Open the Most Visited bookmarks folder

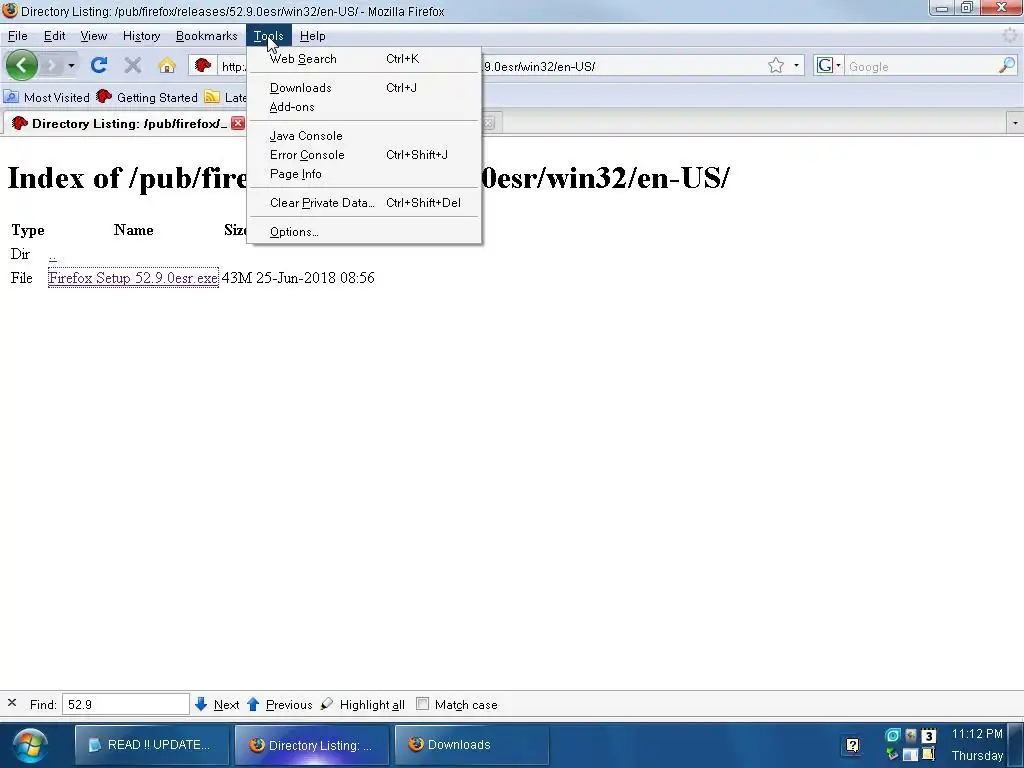(47, 97)
